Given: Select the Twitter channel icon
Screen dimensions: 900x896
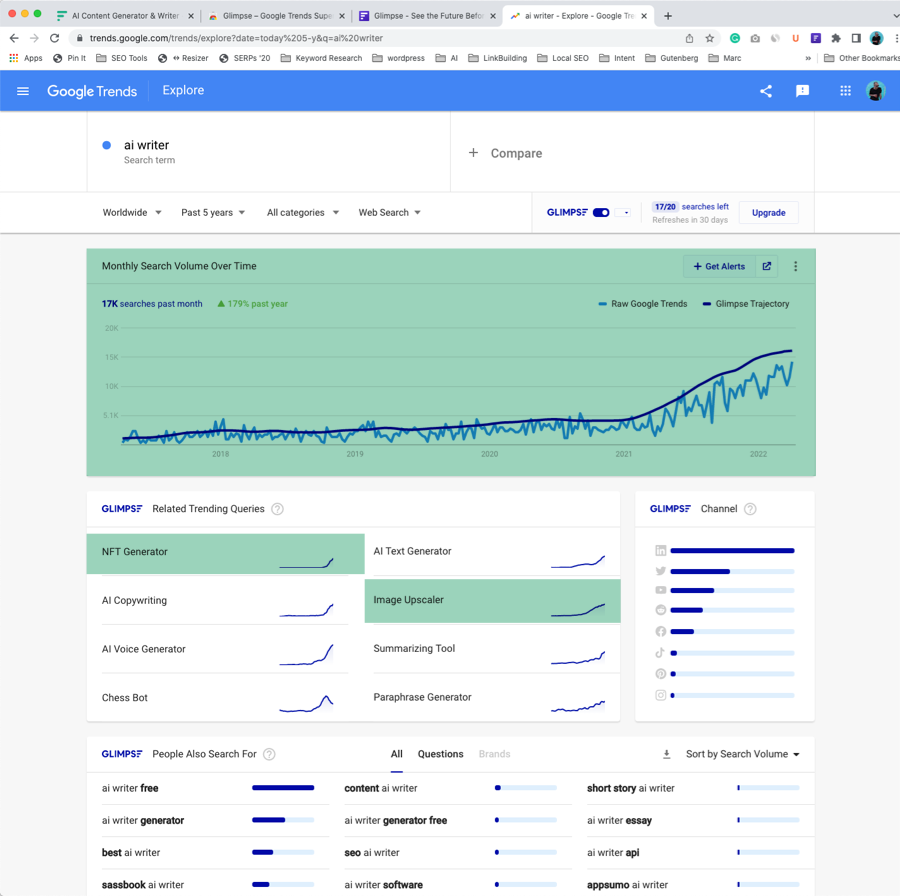Looking at the screenshot, I should pyautogui.click(x=661, y=571).
